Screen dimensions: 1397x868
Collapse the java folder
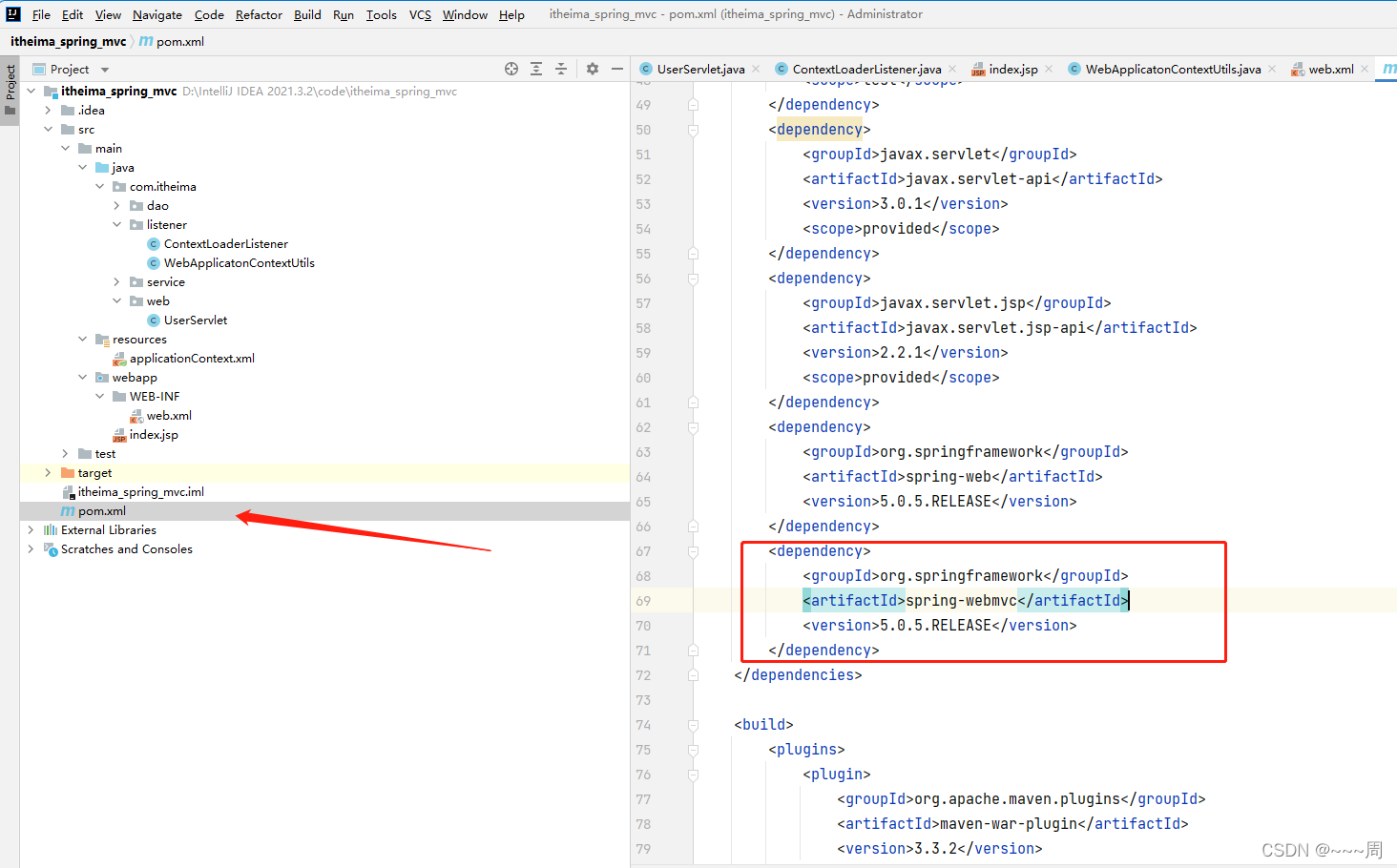coord(82,168)
